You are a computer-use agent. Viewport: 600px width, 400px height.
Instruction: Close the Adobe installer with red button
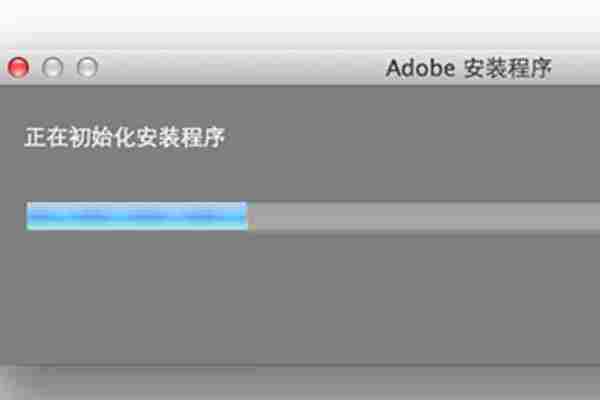18,67
